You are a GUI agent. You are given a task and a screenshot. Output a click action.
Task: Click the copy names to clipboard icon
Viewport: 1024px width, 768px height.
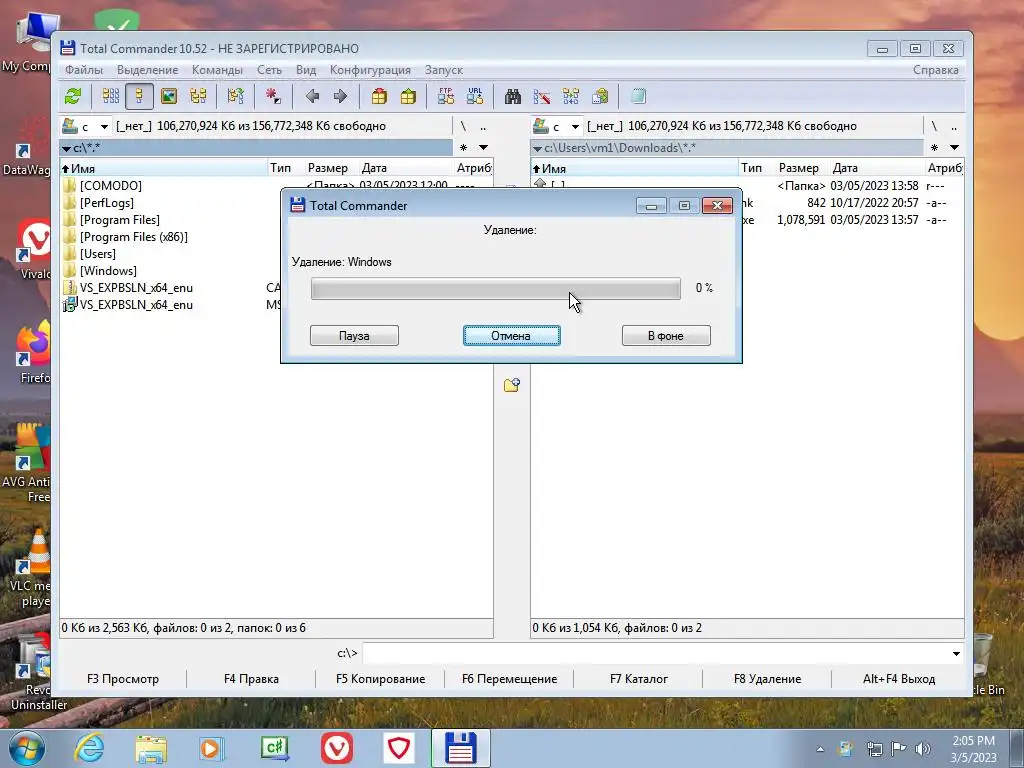click(600, 97)
